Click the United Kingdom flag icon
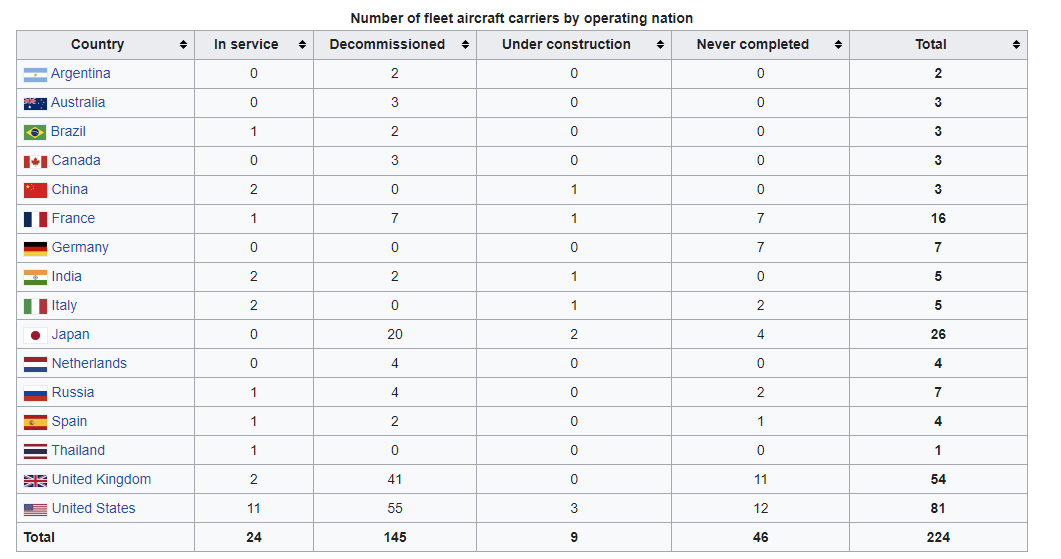Viewport: 1061px width, 559px height. (35, 480)
